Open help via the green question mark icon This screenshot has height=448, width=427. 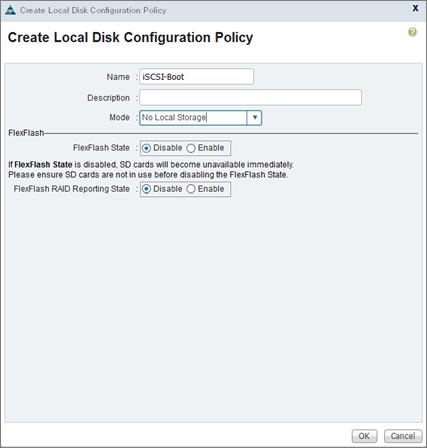pos(412,32)
